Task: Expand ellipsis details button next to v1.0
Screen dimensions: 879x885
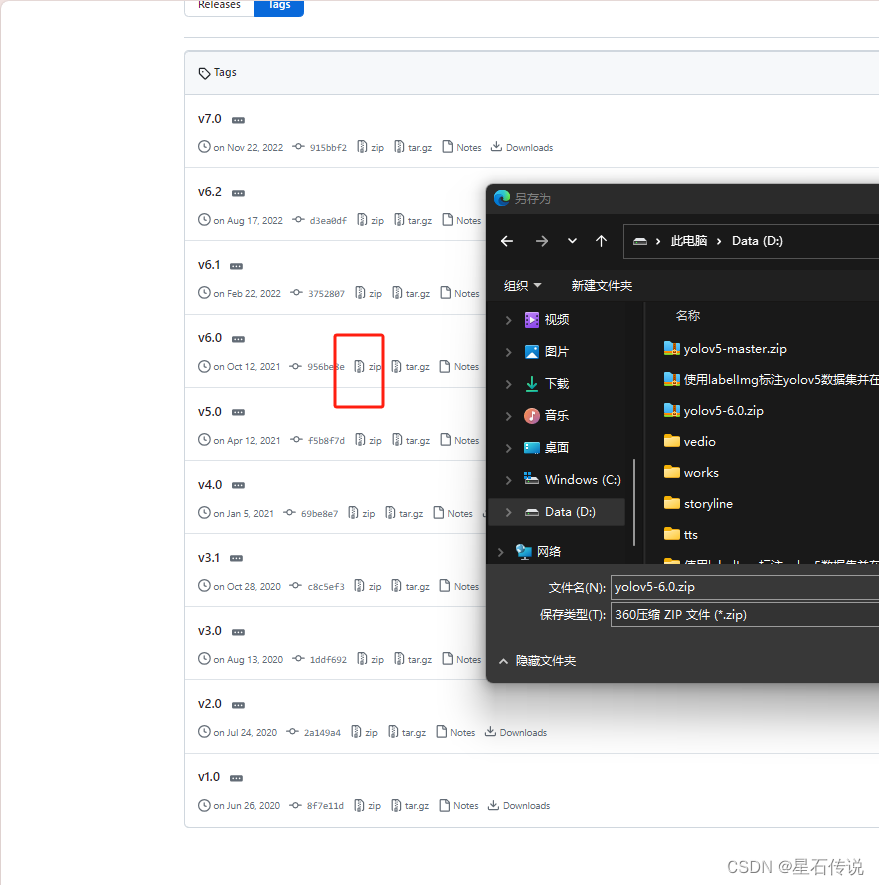Action: [236, 778]
